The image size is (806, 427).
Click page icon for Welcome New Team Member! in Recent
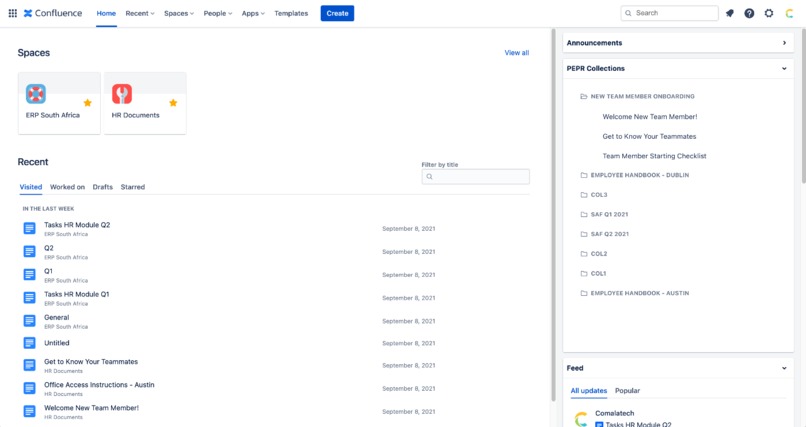click(30, 411)
